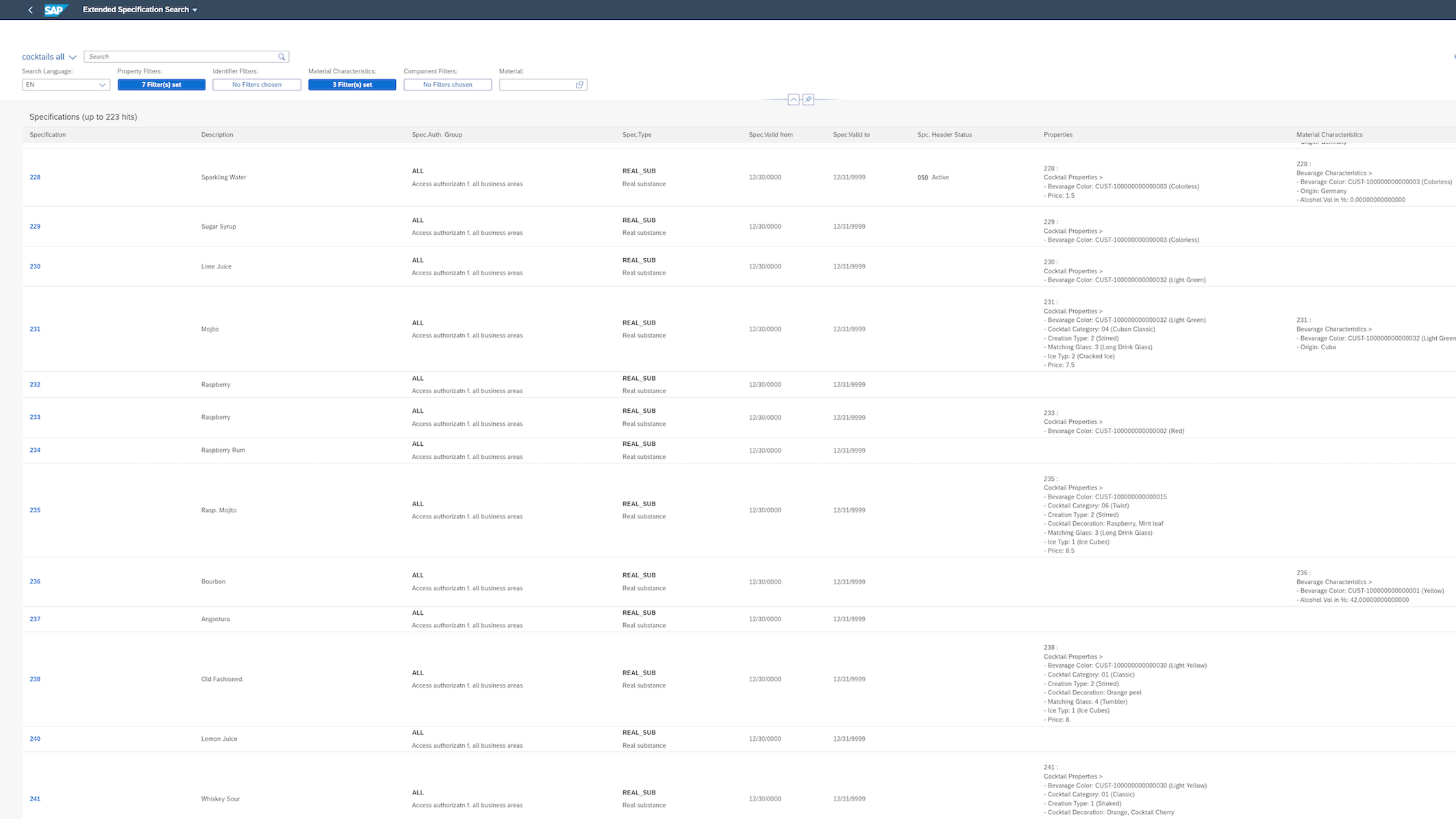
Task: Open specification link 235
Action: tap(35, 510)
